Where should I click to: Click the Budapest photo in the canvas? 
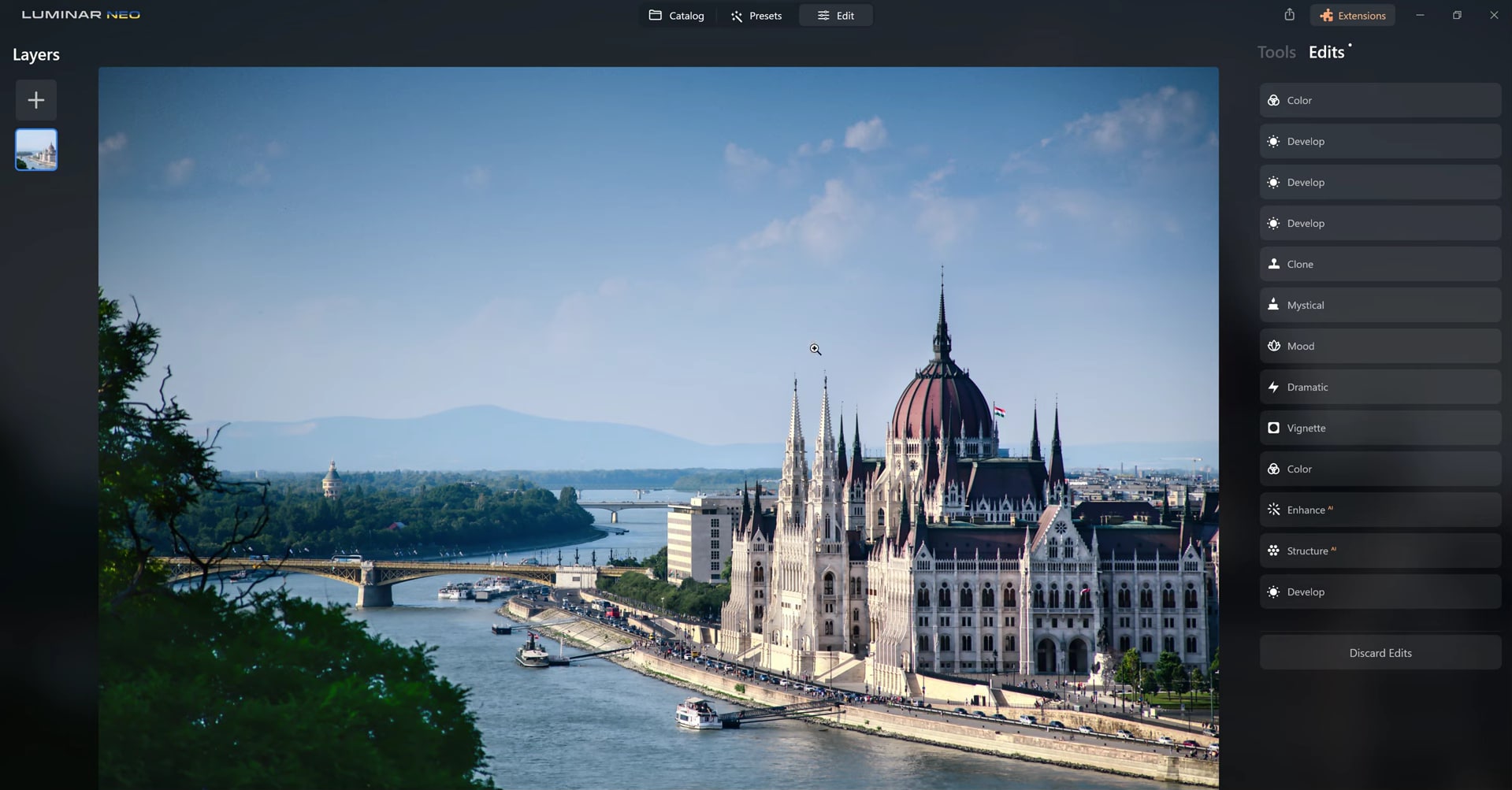[x=659, y=428]
